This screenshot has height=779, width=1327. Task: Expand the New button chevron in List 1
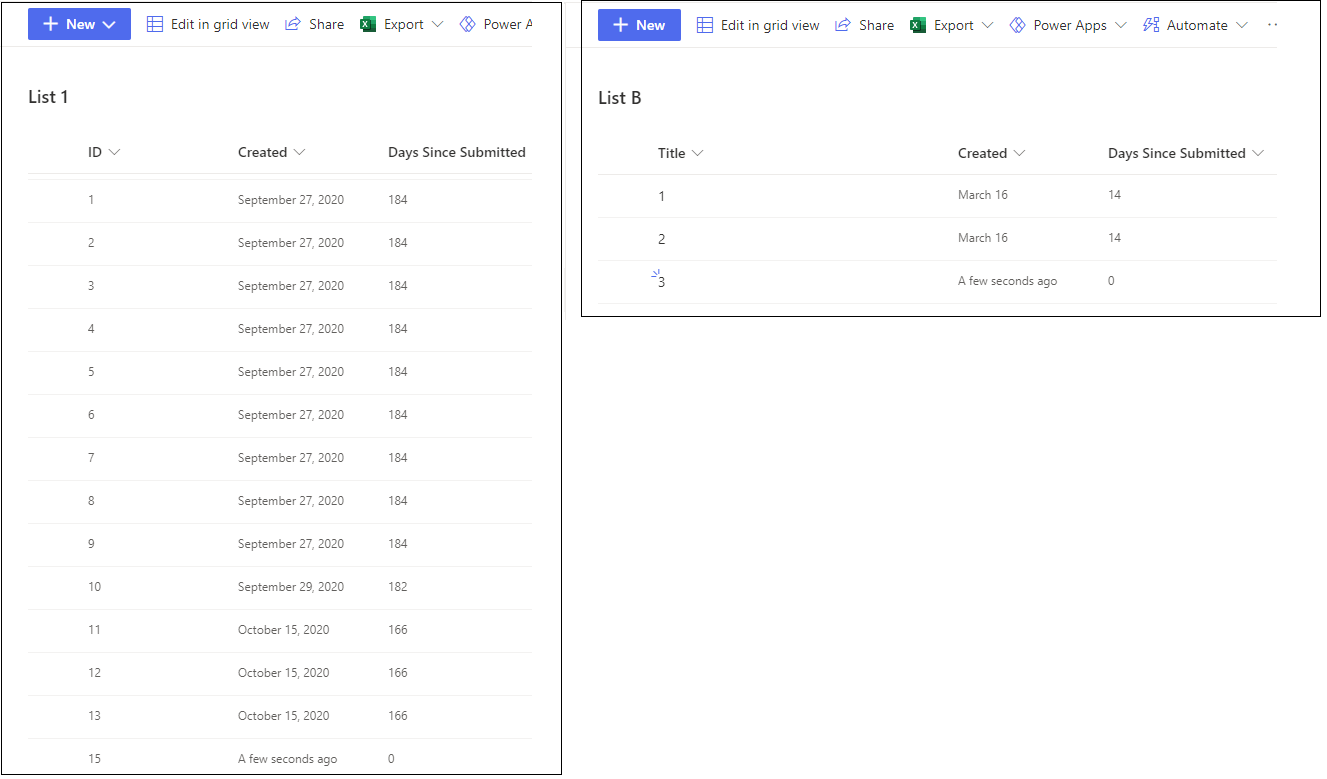110,24
